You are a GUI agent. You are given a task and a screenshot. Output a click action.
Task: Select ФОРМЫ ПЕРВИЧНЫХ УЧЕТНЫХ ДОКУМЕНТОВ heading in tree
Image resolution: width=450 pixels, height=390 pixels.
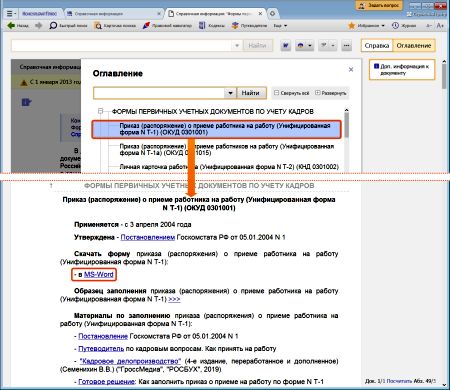pyautogui.click(x=213, y=111)
